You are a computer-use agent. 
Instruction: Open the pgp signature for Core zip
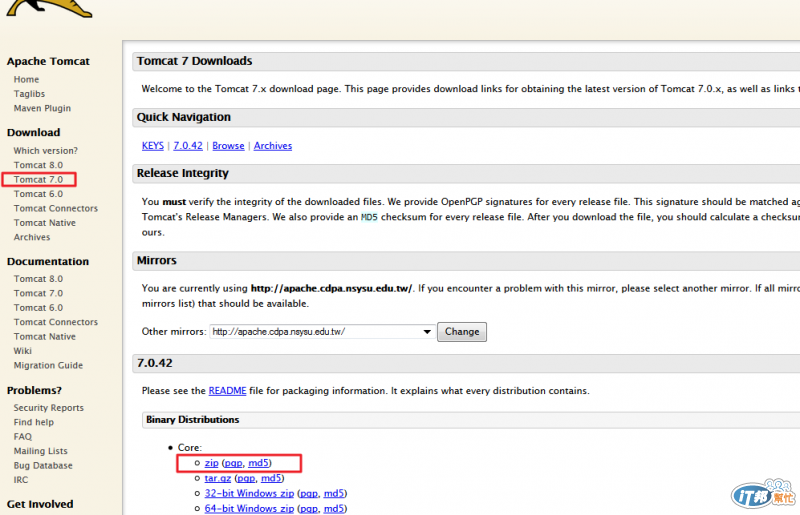tap(233, 463)
